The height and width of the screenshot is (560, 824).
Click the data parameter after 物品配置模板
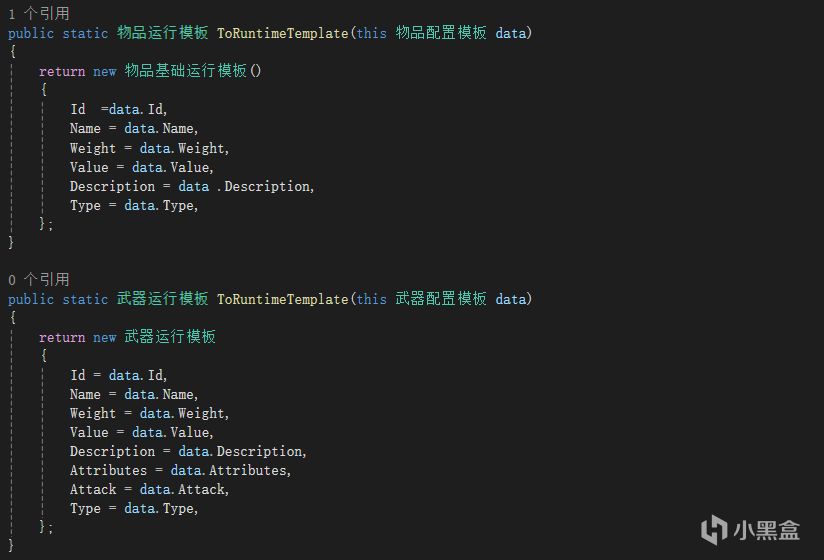(510, 33)
